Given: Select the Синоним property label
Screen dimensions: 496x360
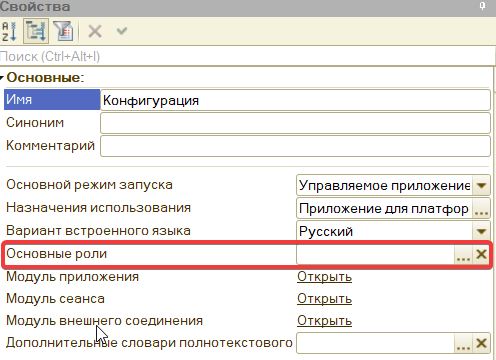Looking at the screenshot, I should (35, 123).
